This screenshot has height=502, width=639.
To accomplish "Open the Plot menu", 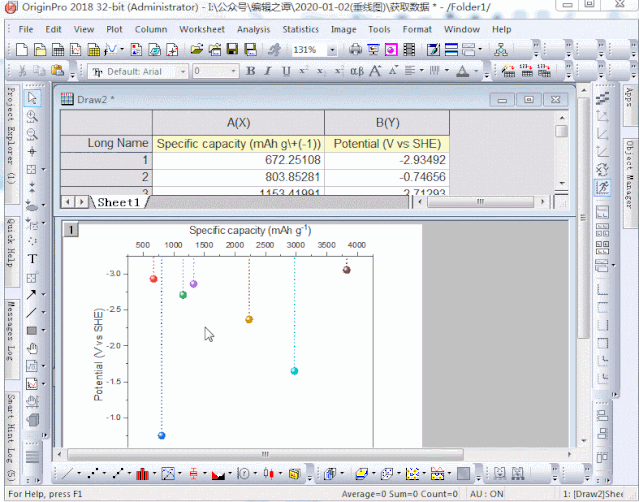I will point(116,29).
